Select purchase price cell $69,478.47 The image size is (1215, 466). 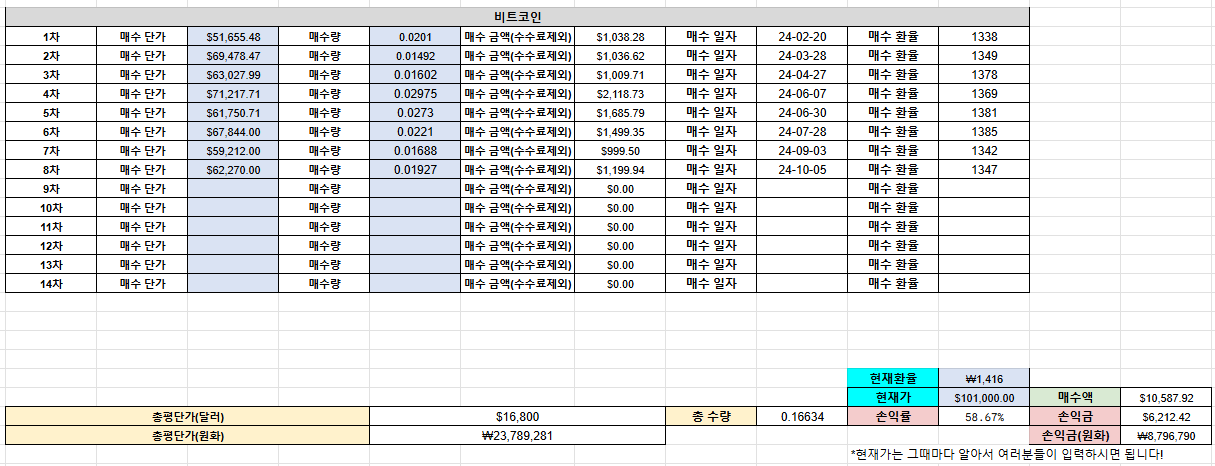point(233,56)
